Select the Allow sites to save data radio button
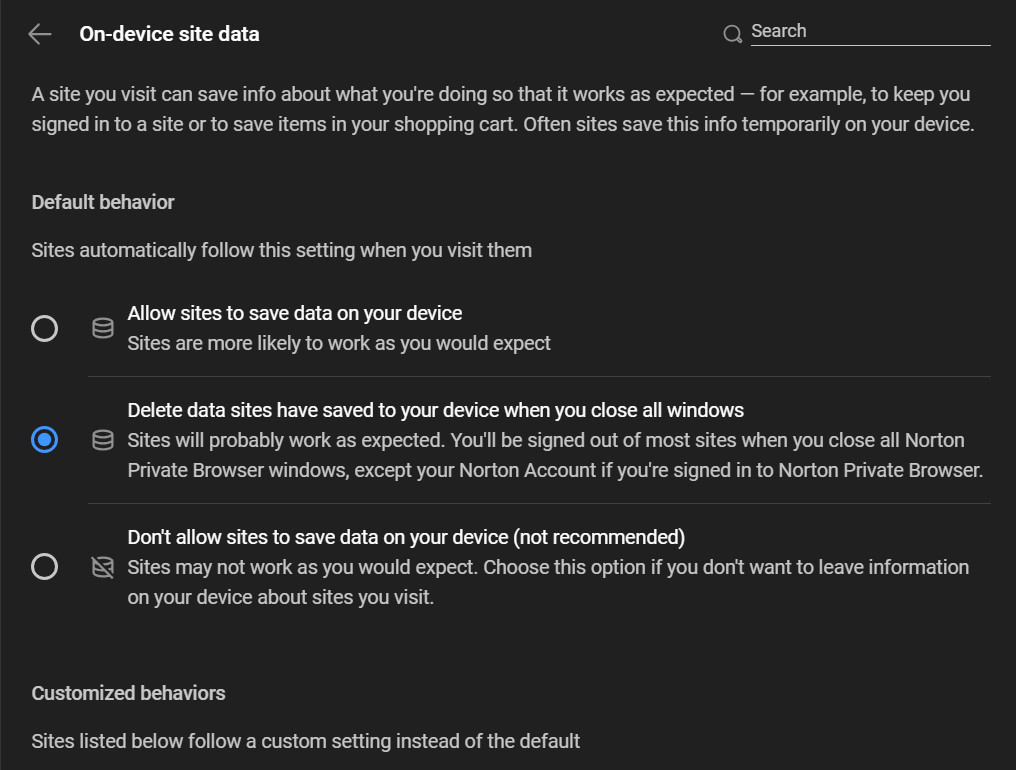The height and width of the screenshot is (770, 1016). 45,329
